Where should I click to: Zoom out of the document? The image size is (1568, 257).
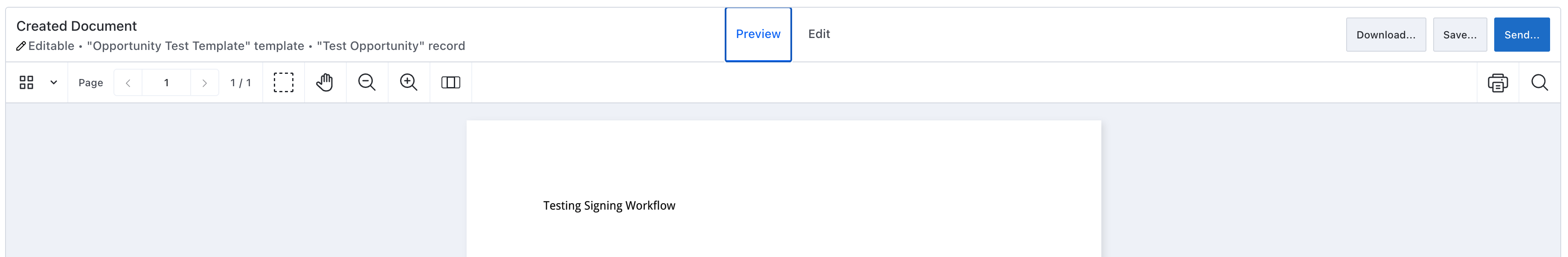click(x=367, y=82)
